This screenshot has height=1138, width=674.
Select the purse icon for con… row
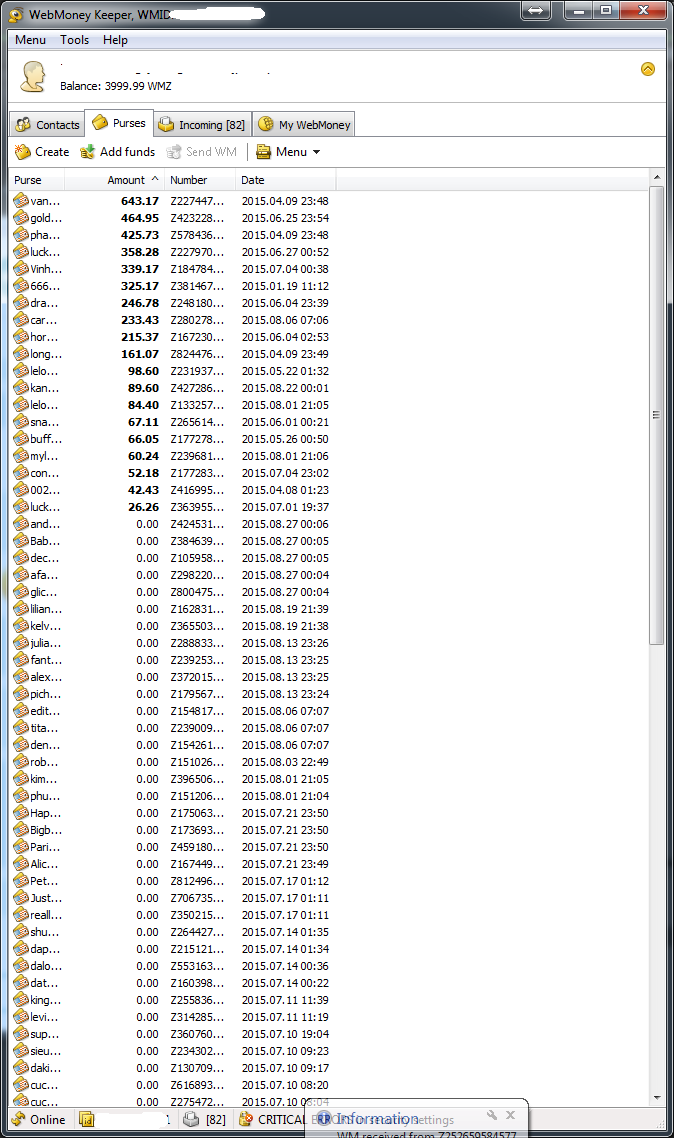click(21, 473)
